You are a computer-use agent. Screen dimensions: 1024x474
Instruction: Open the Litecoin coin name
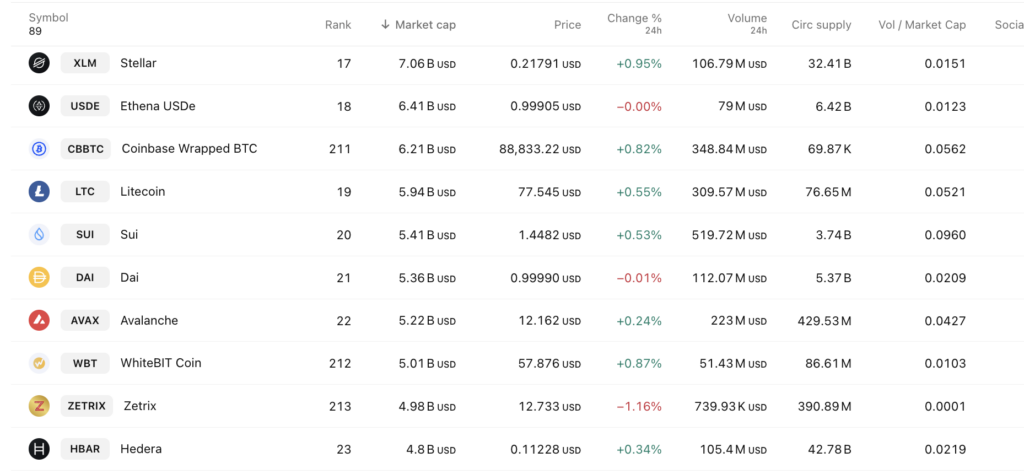142,192
